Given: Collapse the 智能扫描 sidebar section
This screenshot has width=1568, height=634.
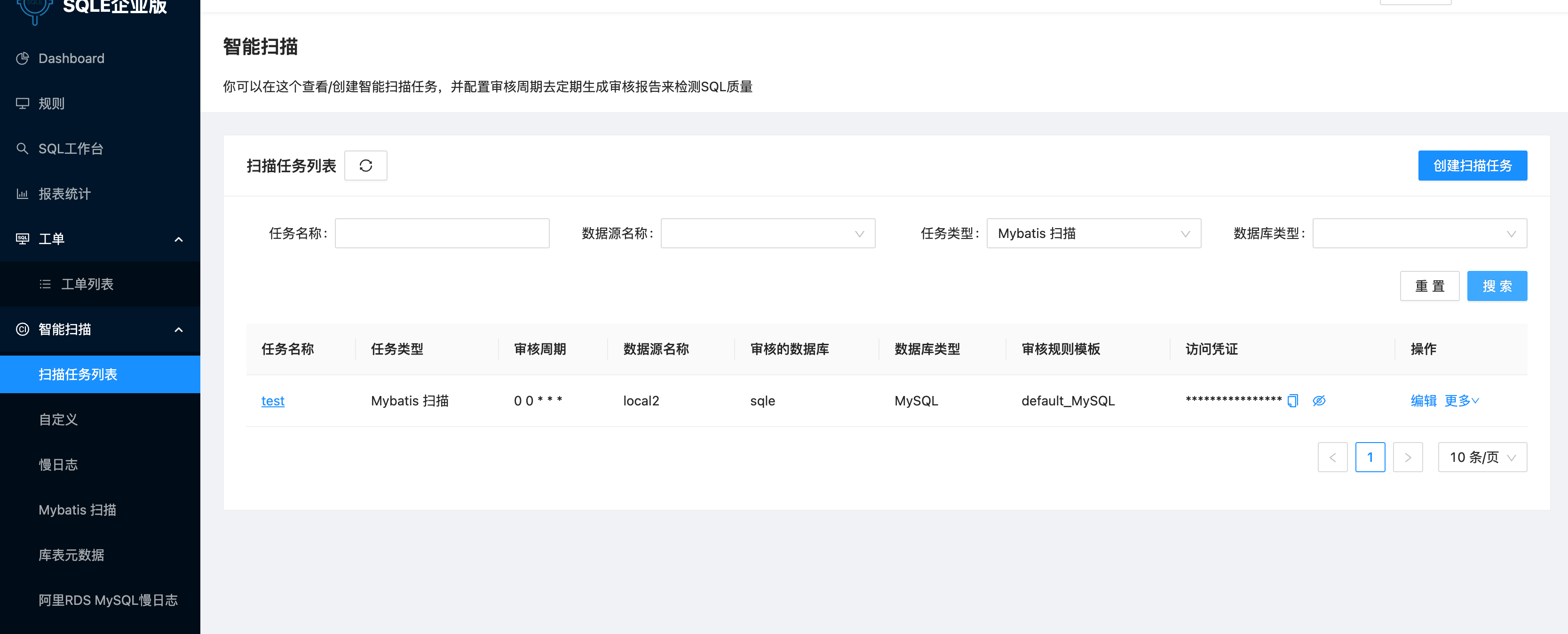Looking at the screenshot, I should click(178, 329).
